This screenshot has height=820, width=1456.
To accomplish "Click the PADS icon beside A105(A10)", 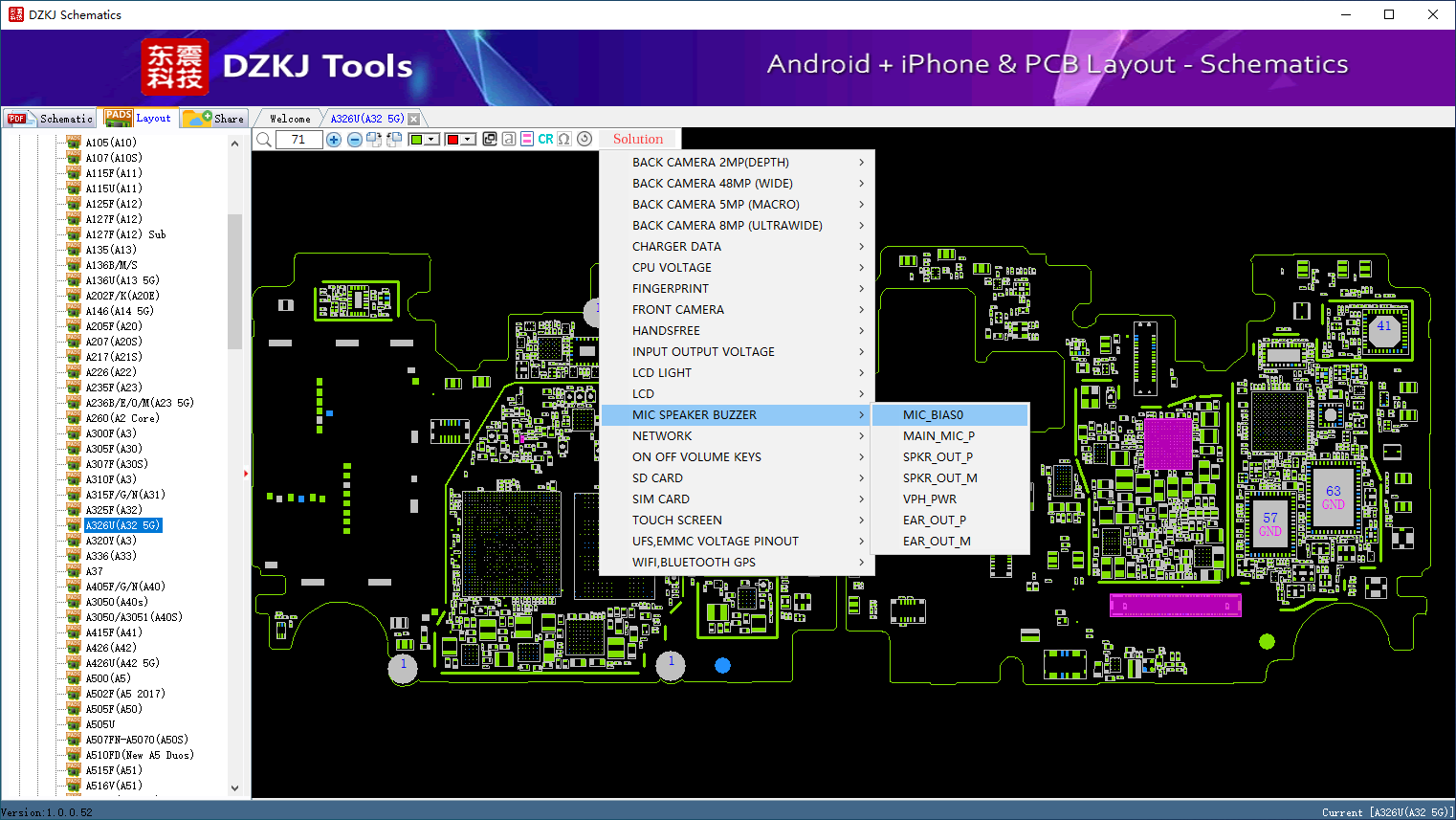I will click(x=74, y=143).
